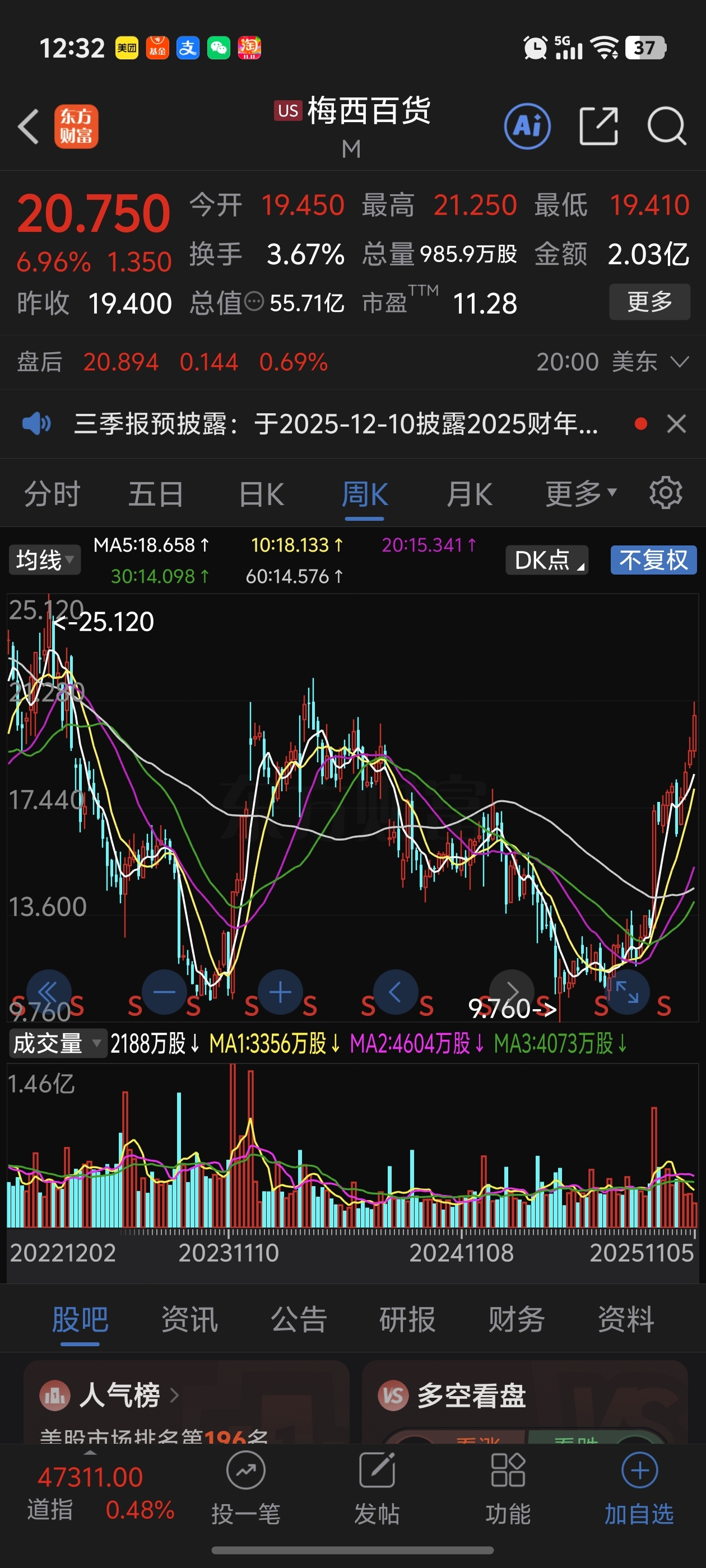Screen dimensions: 706x1568
Task: Tap the 20251105 date label on volume axis
Action: 642,1253
